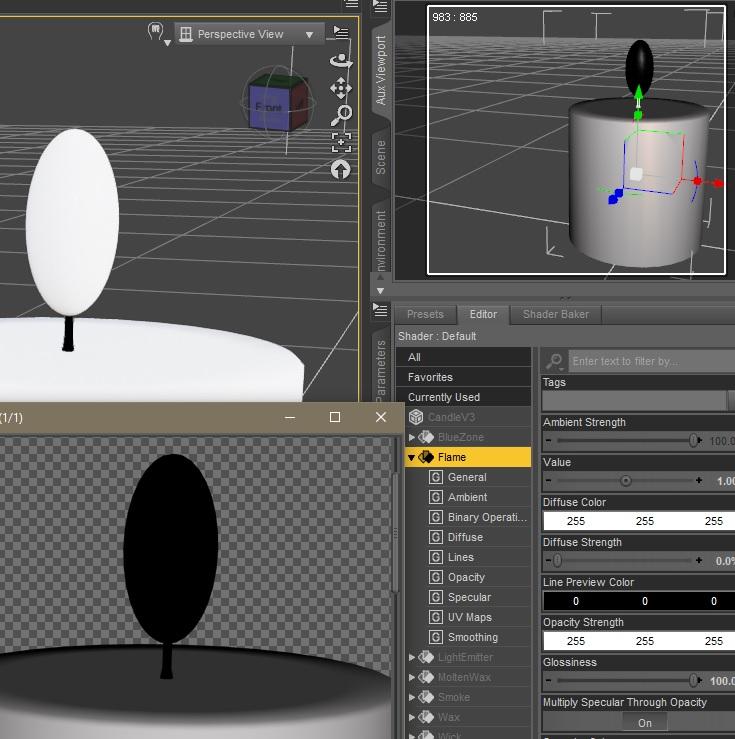Open the Shader Baker tab

555,314
